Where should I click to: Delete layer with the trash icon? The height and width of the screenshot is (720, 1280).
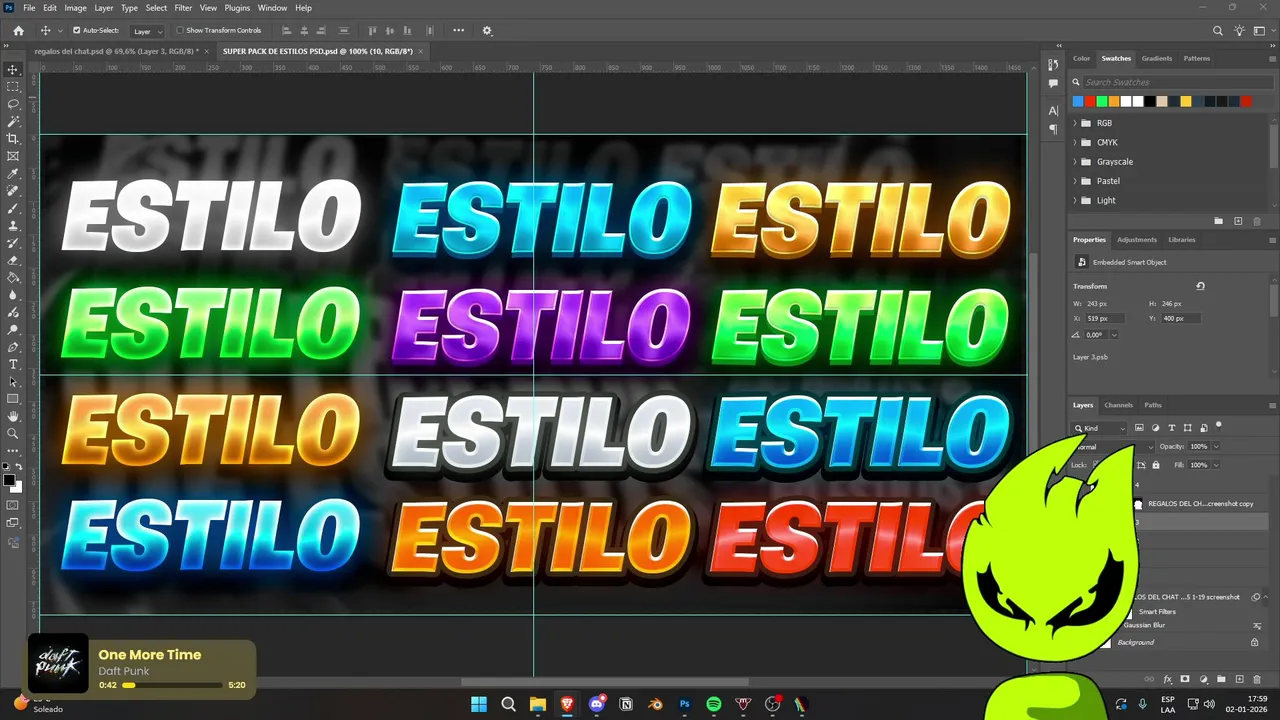tap(1257, 679)
